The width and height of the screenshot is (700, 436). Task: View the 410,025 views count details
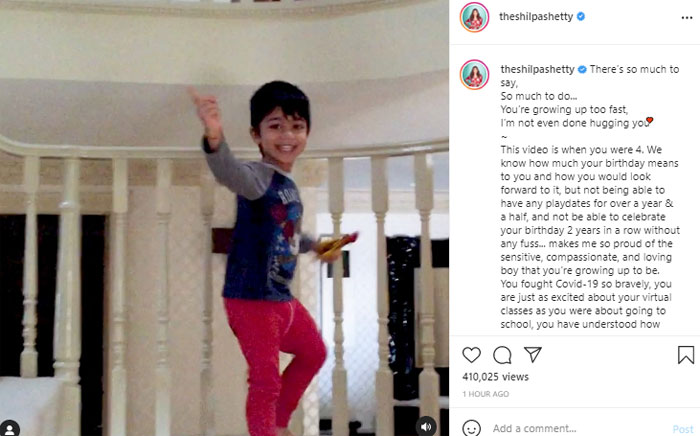point(496,377)
